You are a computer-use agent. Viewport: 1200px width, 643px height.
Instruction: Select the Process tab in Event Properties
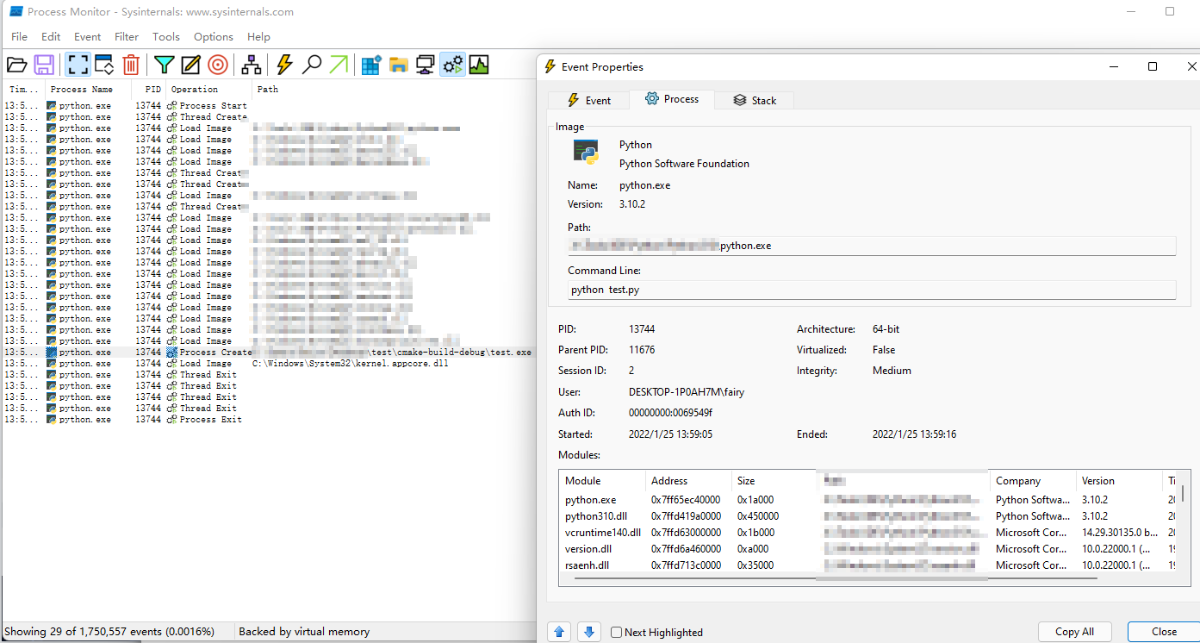click(x=672, y=99)
